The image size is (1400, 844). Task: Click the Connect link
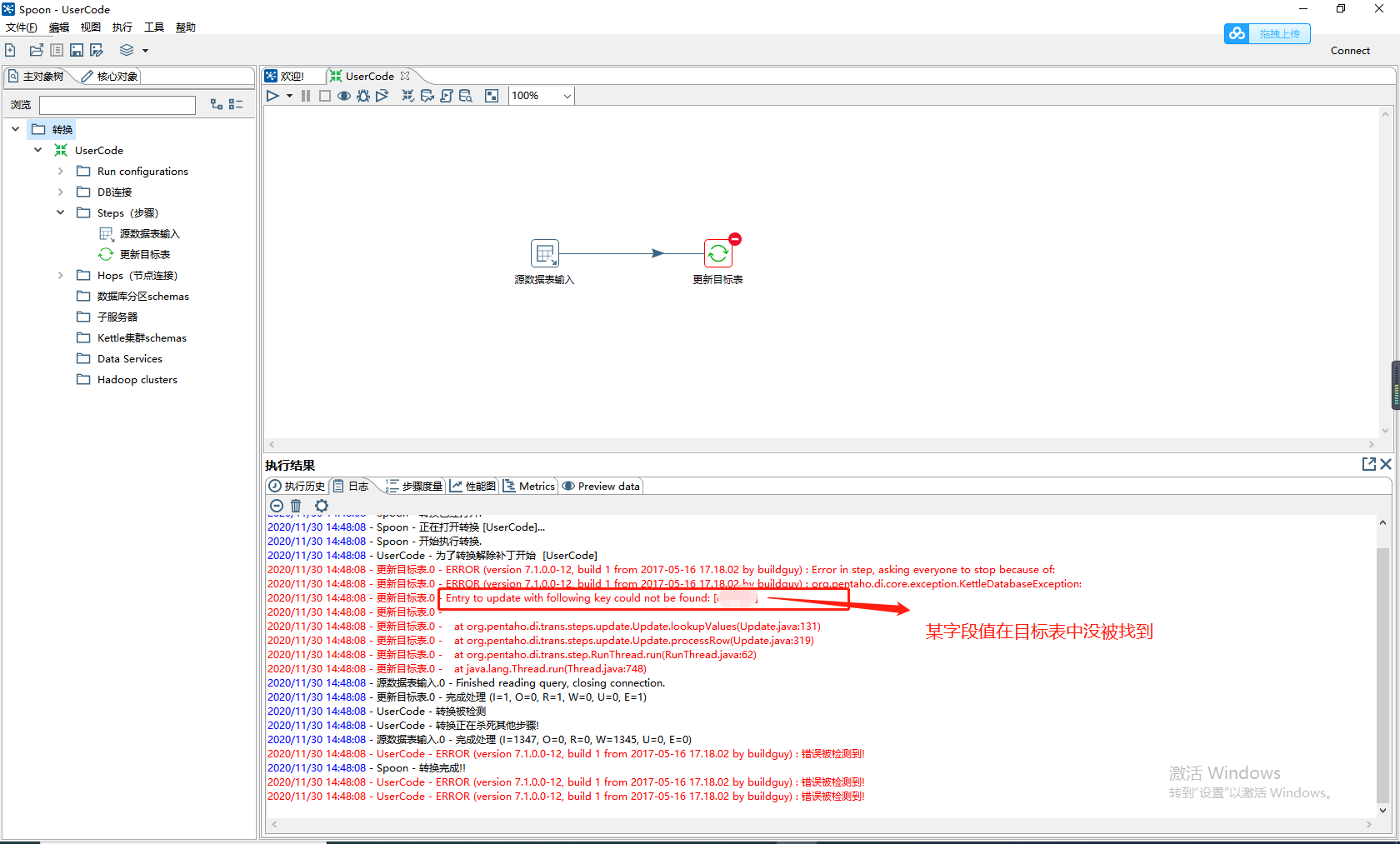tap(1350, 51)
